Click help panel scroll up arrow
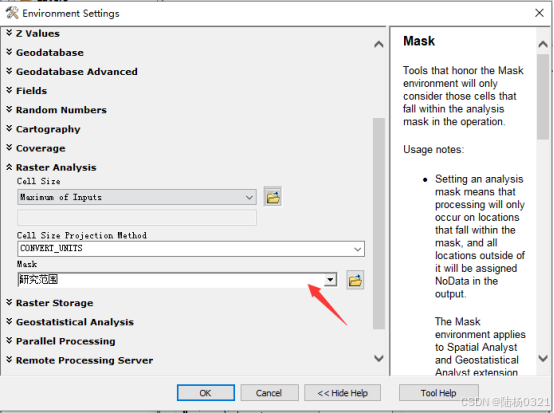 tap(543, 45)
